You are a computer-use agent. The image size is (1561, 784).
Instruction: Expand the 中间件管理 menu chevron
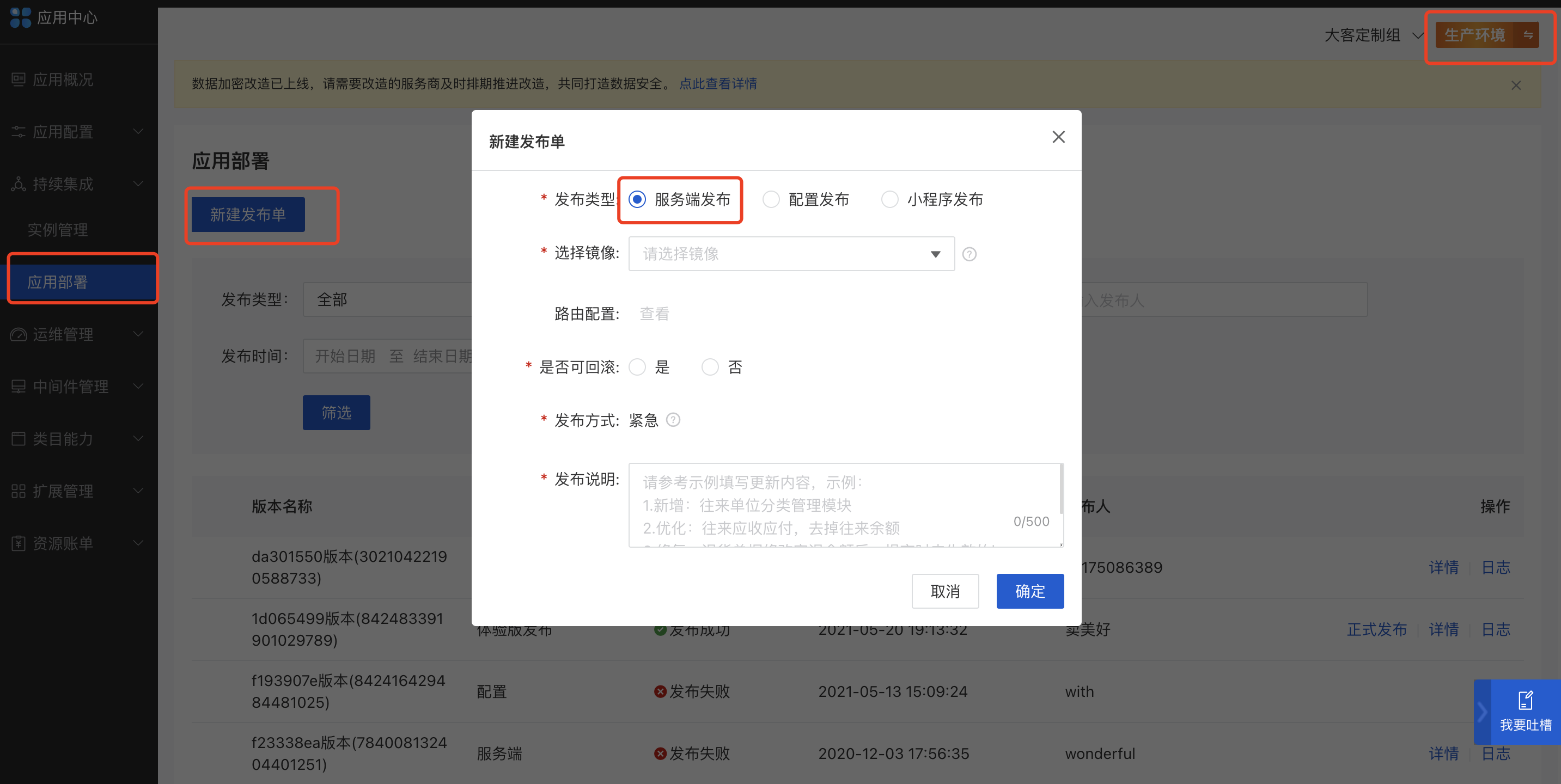pyautogui.click(x=138, y=387)
